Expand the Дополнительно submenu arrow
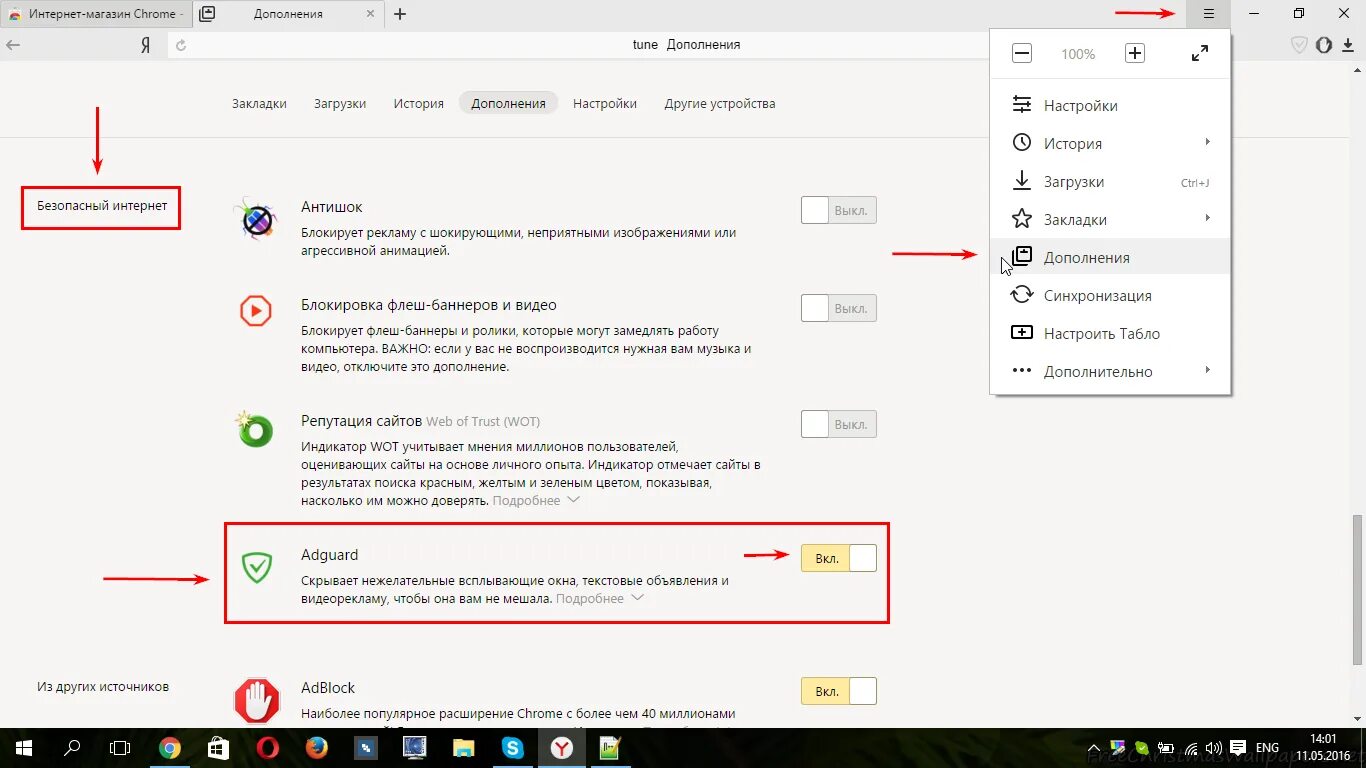This screenshot has height=768, width=1366. pyautogui.click(x=1208, y=370)
